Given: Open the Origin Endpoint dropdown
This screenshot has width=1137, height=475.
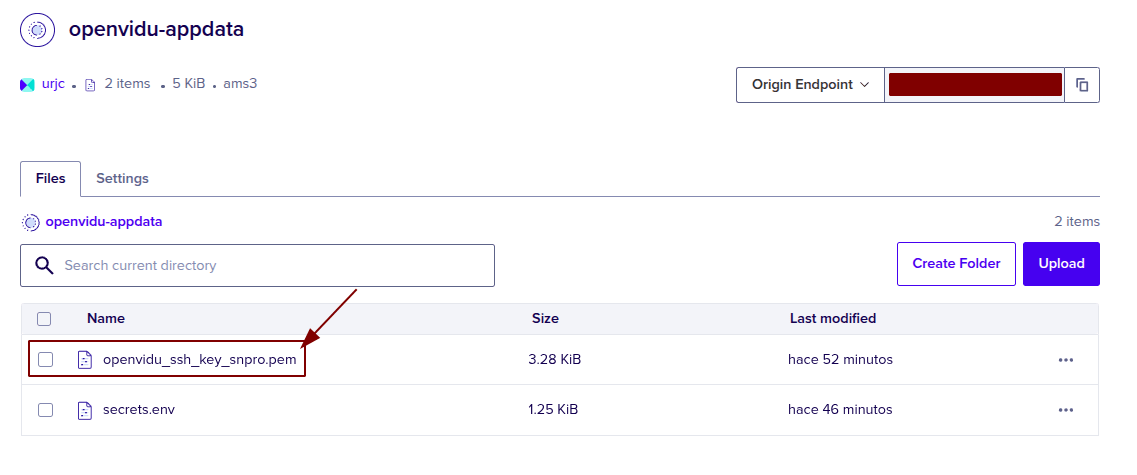Looking at the screenshot, I should [810, 85].
